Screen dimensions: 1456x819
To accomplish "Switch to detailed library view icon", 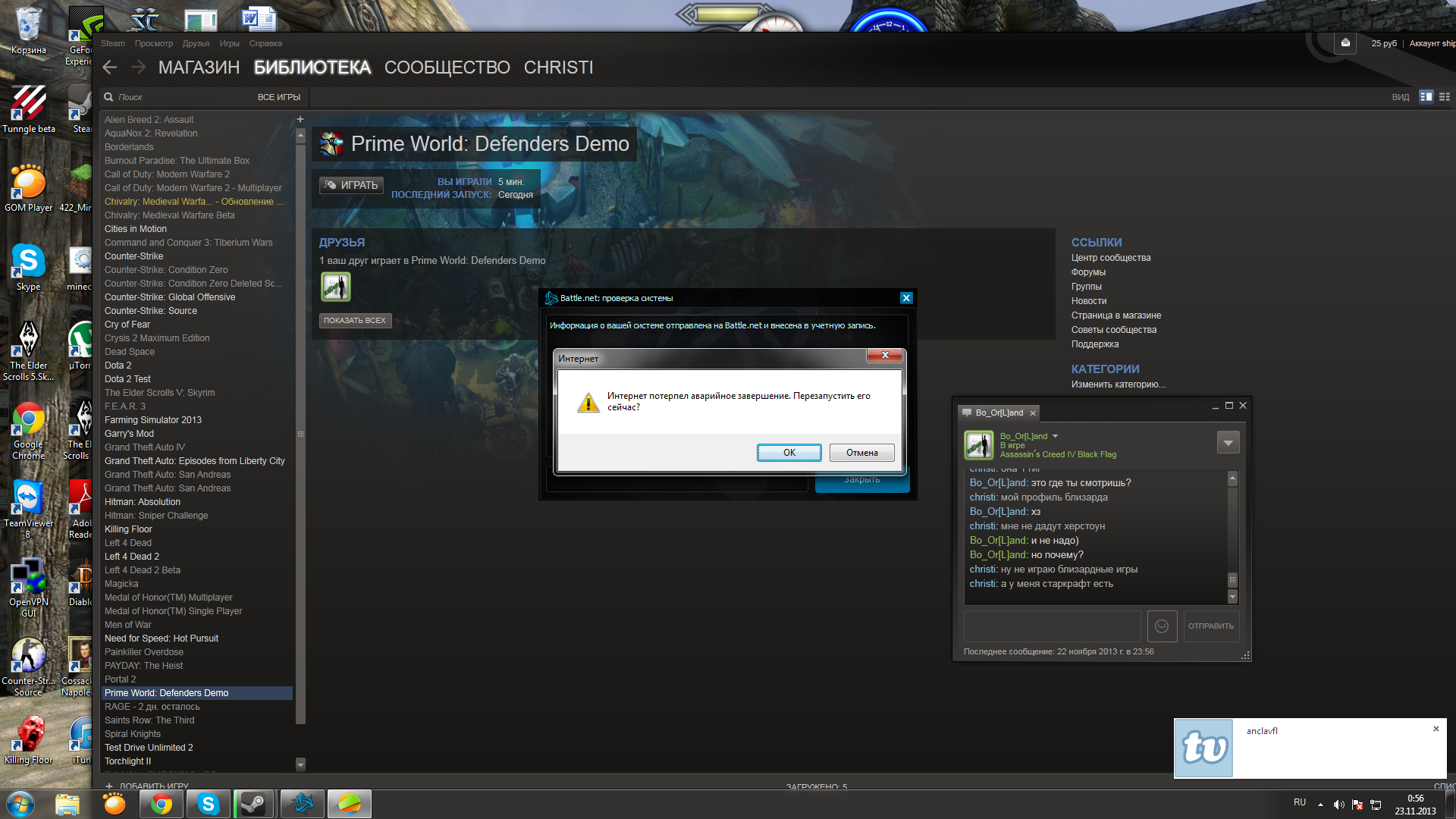I will tap(1426, 97).
